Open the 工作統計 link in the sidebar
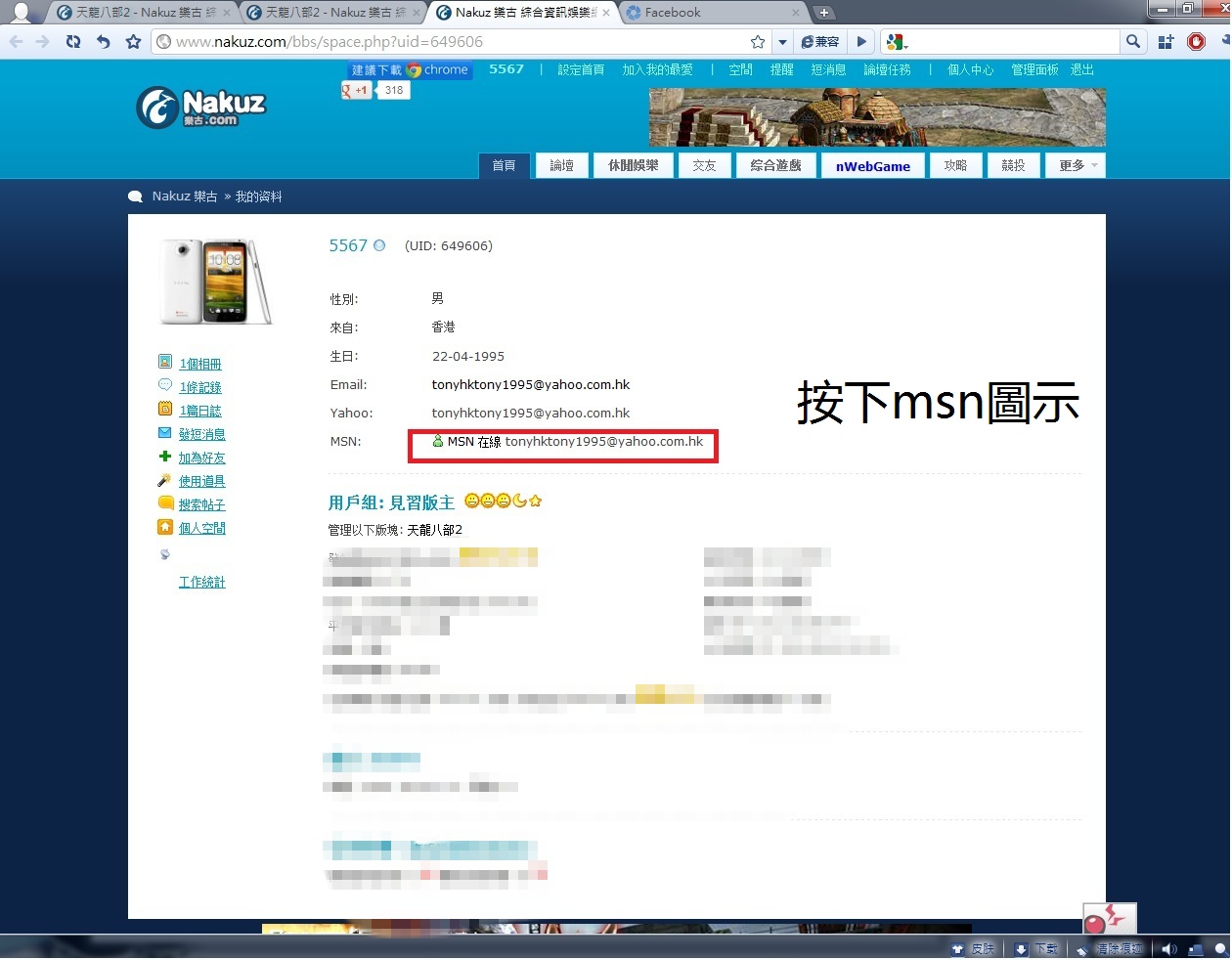Image resolution: width=1232 pixels, height=960 pixels. click(x=201, y=583)
